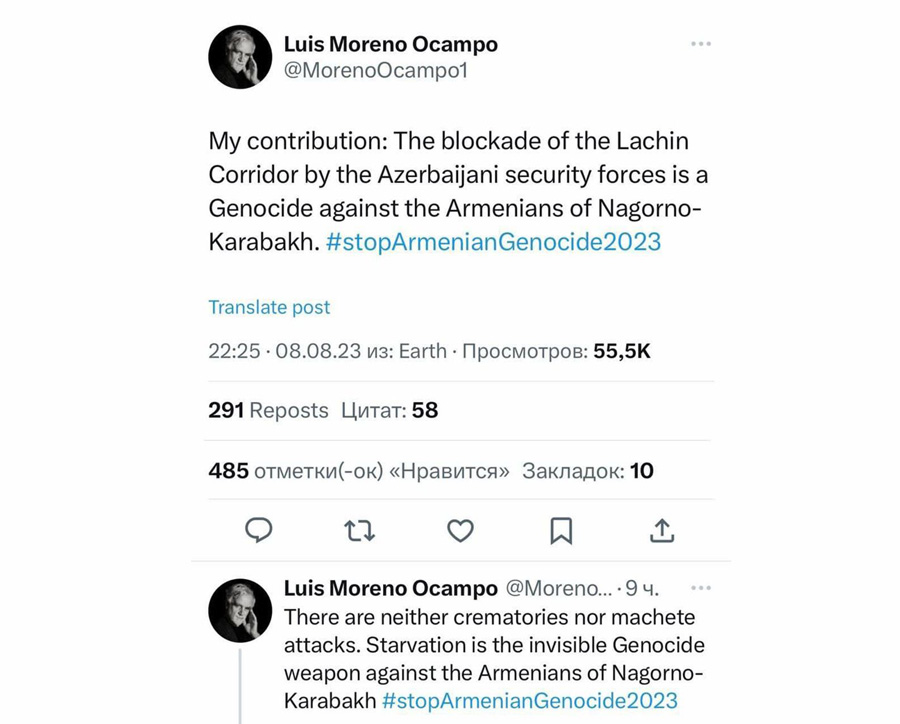Open the #stopArmenianGenocide2023 hashtag in main post
The image size is (900, 724).
point(493,242)
